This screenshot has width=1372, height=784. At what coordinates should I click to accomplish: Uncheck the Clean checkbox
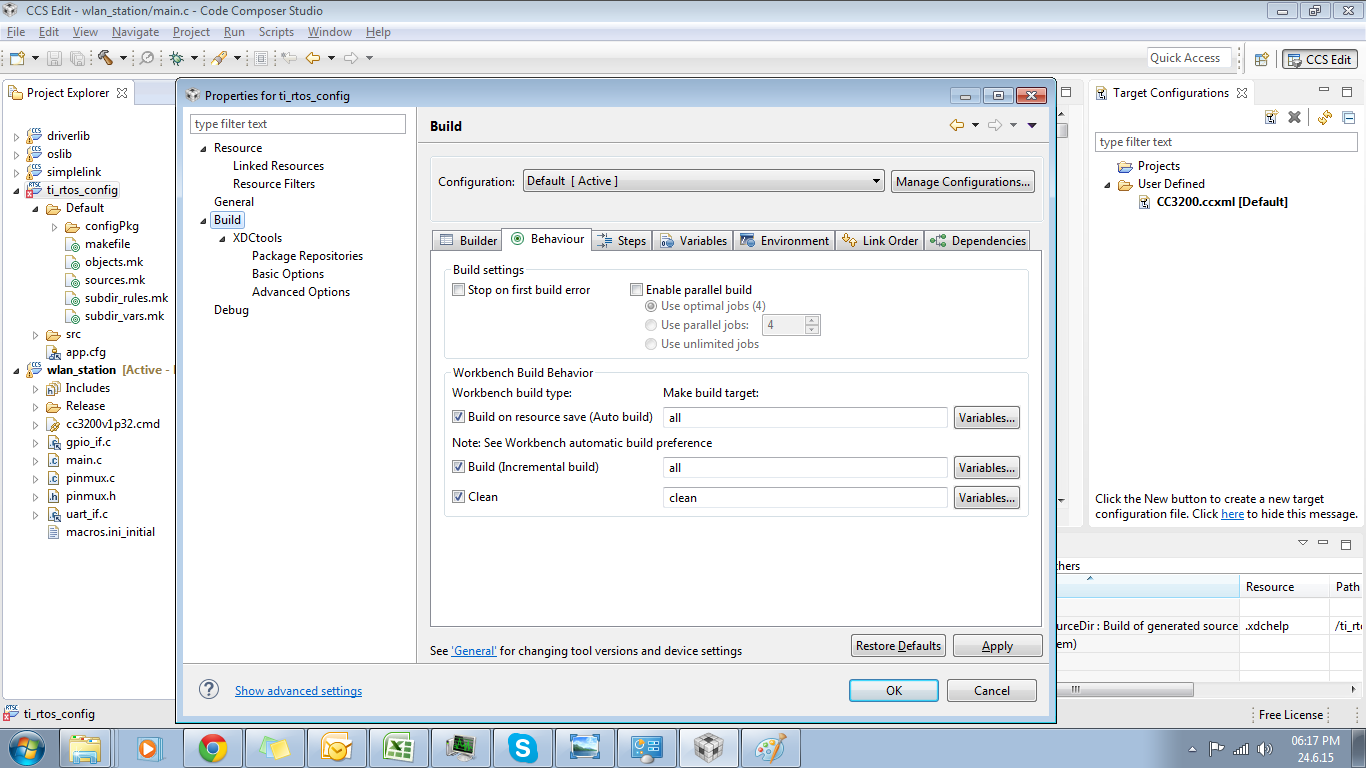click(x=459, y=497)
